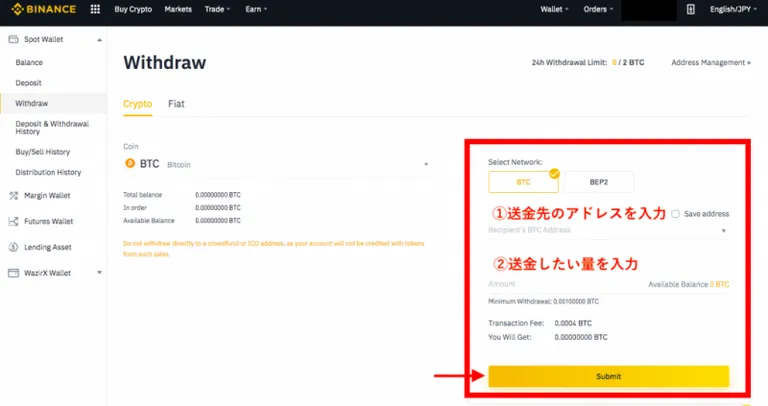
Task: Open the Trade dropdown menu
Action: [x=217, y=9]
